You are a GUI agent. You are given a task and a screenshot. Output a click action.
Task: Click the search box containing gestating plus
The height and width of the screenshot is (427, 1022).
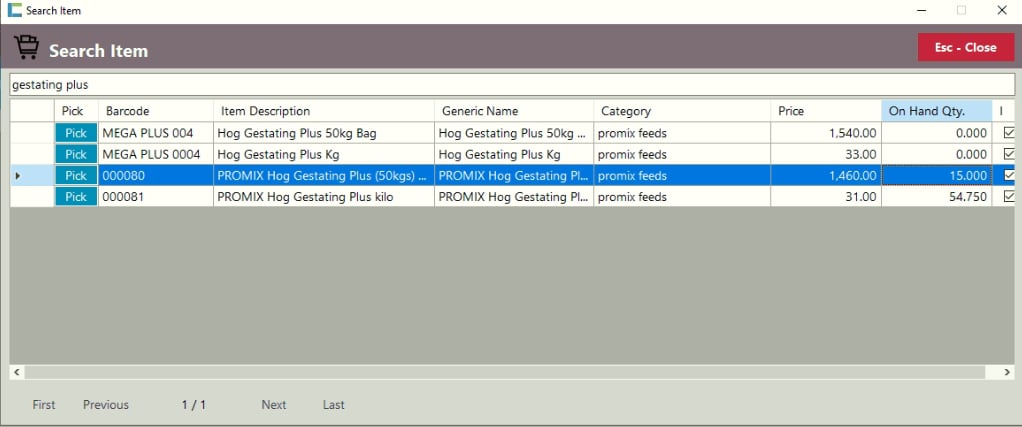[511, 85]
